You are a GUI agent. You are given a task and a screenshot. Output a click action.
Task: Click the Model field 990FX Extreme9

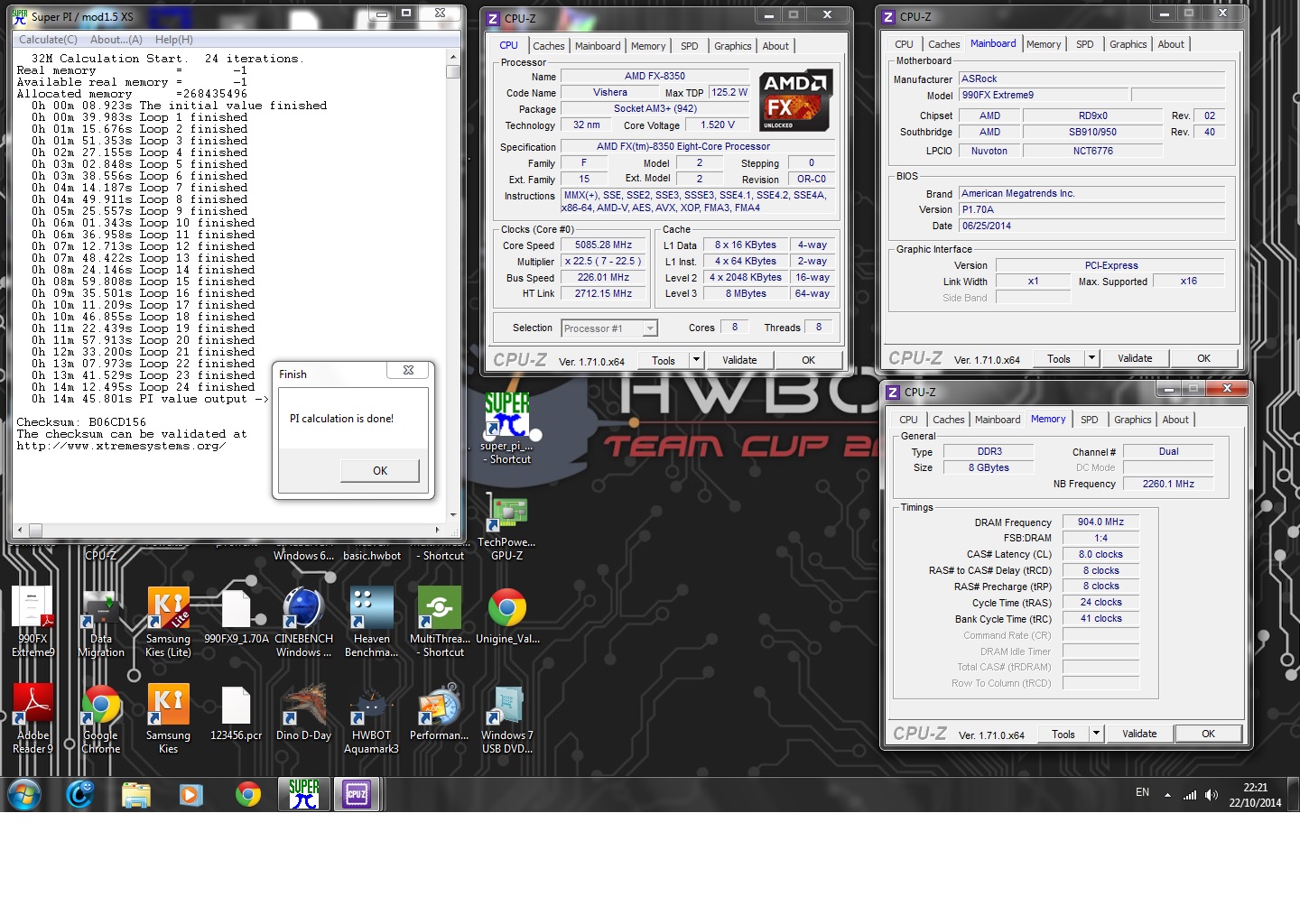pos(1044,95)
